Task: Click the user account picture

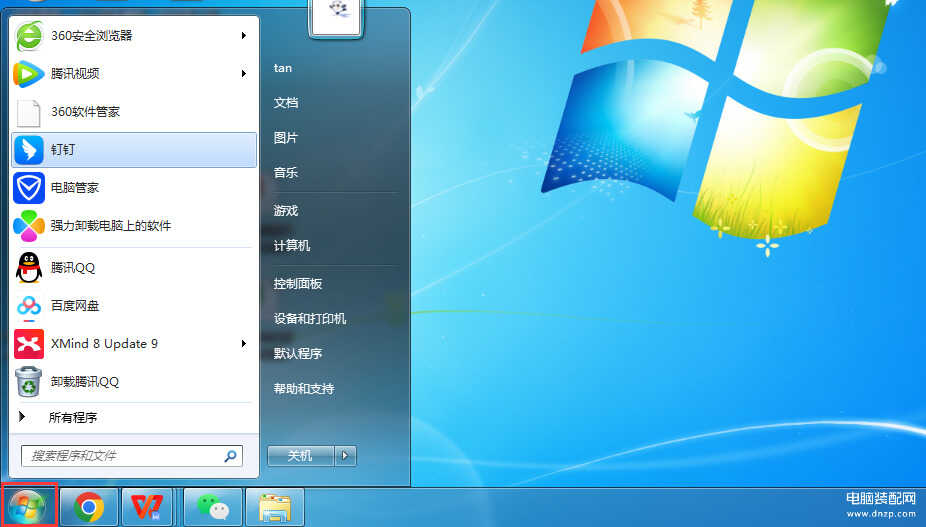Action: pos(335,18)
